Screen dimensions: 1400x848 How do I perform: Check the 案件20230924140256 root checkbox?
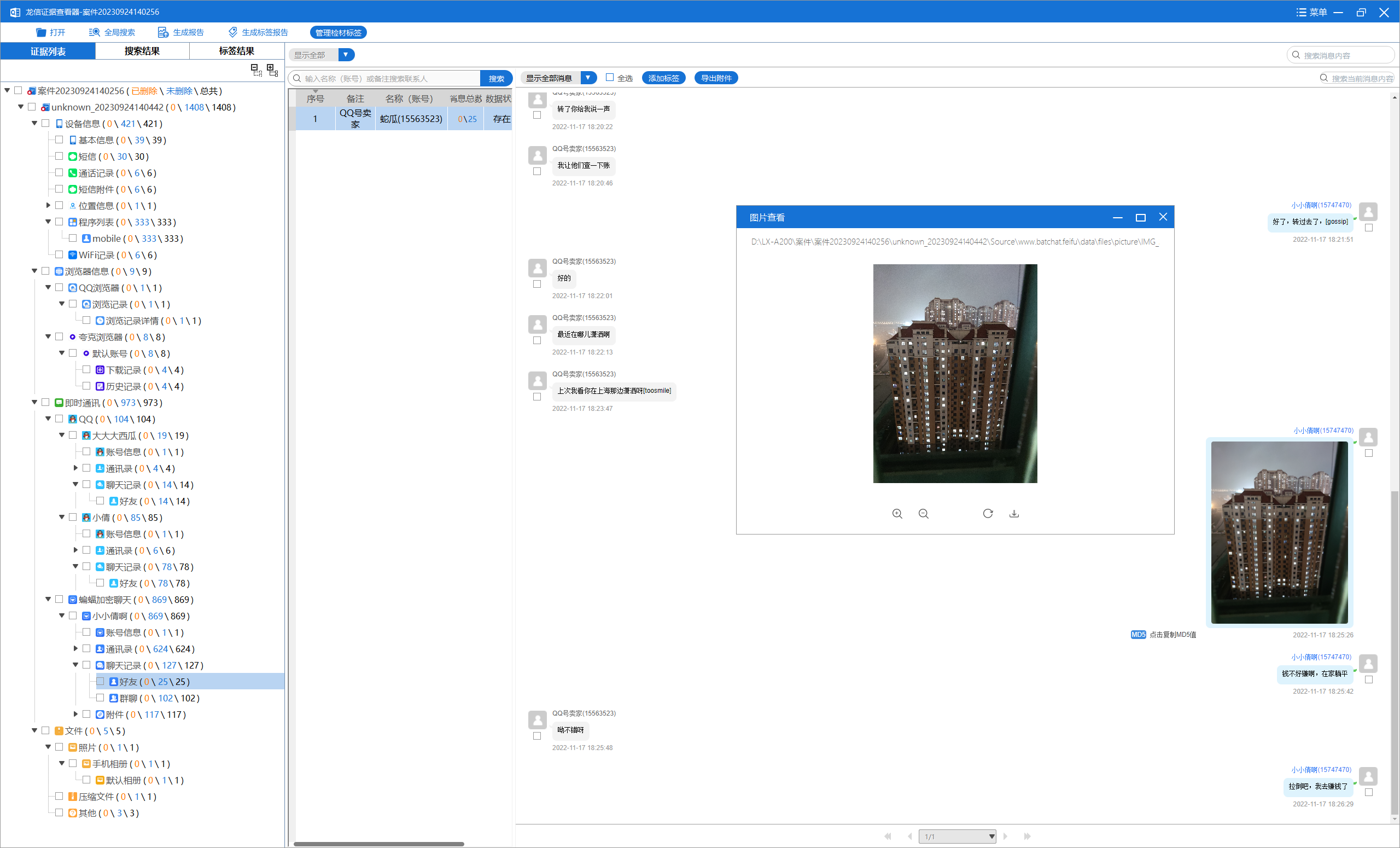coord(18,90)
